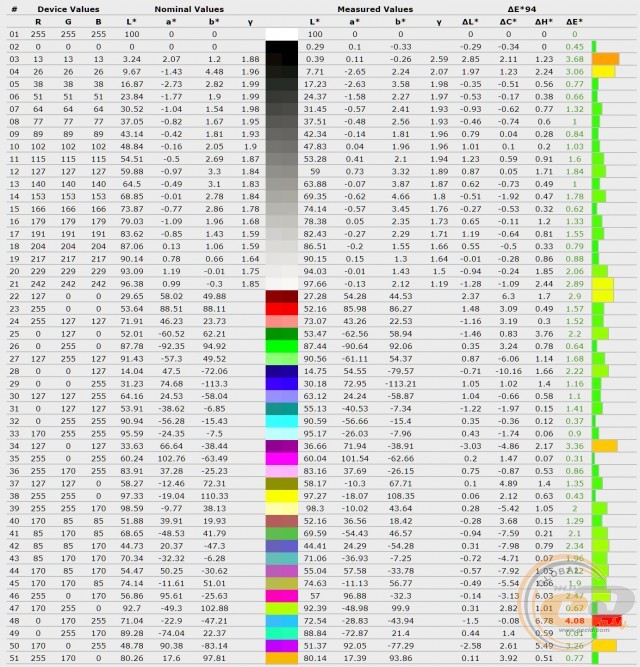
Task: Click ΔC* value '-10.16' in row 28
Action: point(508,371)
